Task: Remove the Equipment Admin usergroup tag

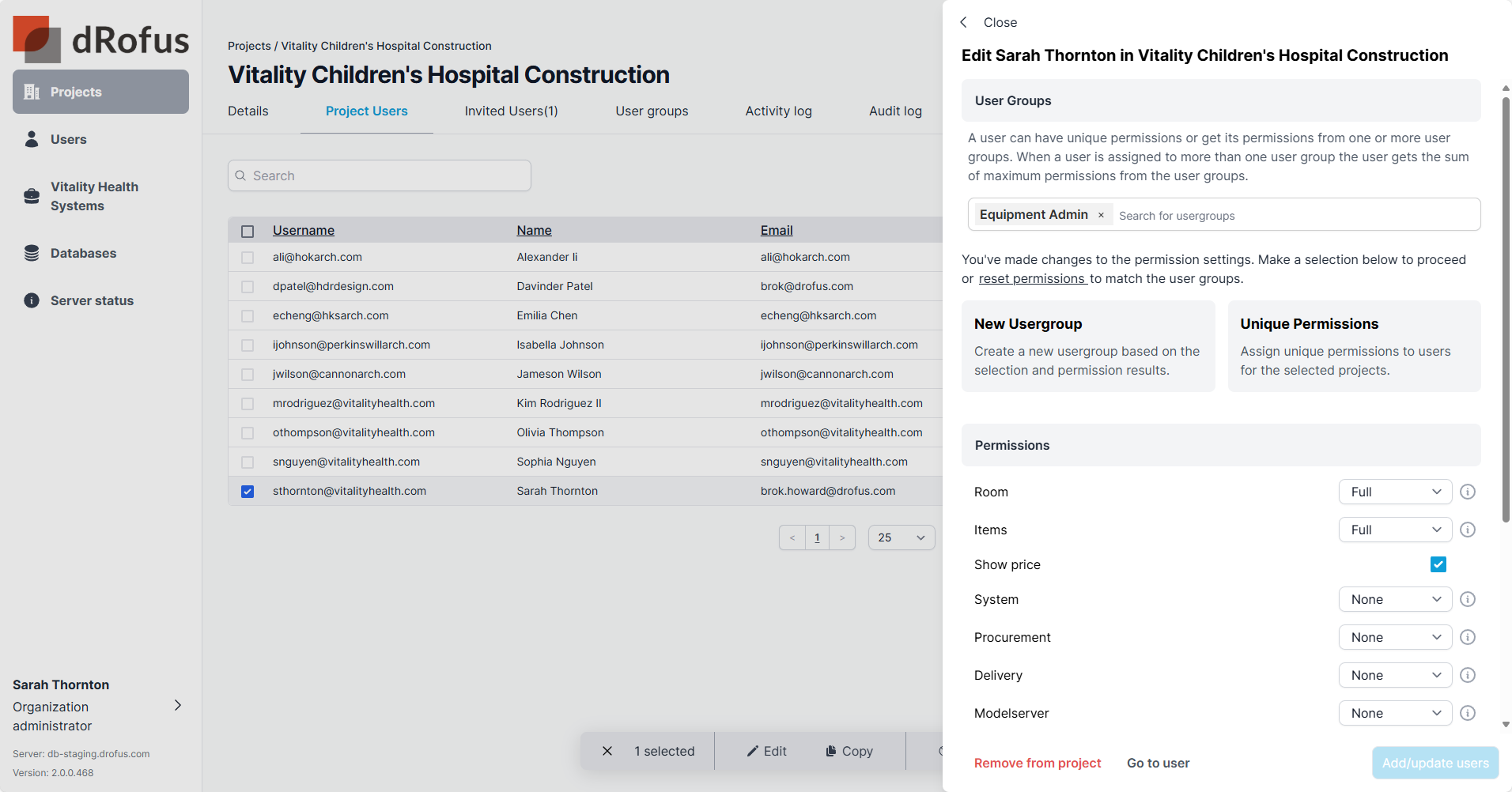Action: [1101, 215]
